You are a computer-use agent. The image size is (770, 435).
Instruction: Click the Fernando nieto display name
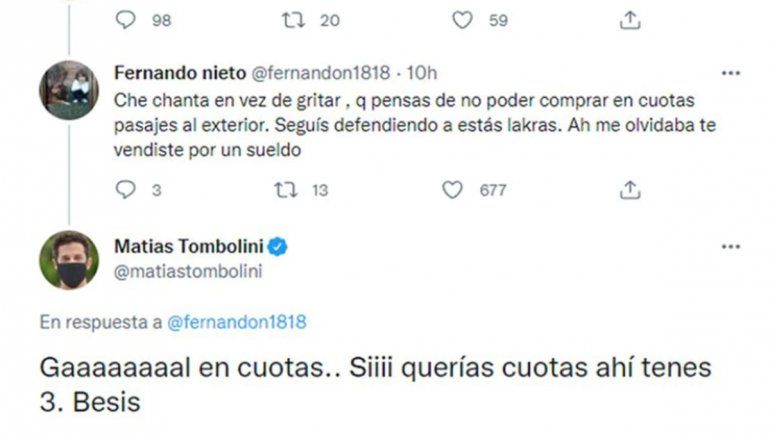174,73
